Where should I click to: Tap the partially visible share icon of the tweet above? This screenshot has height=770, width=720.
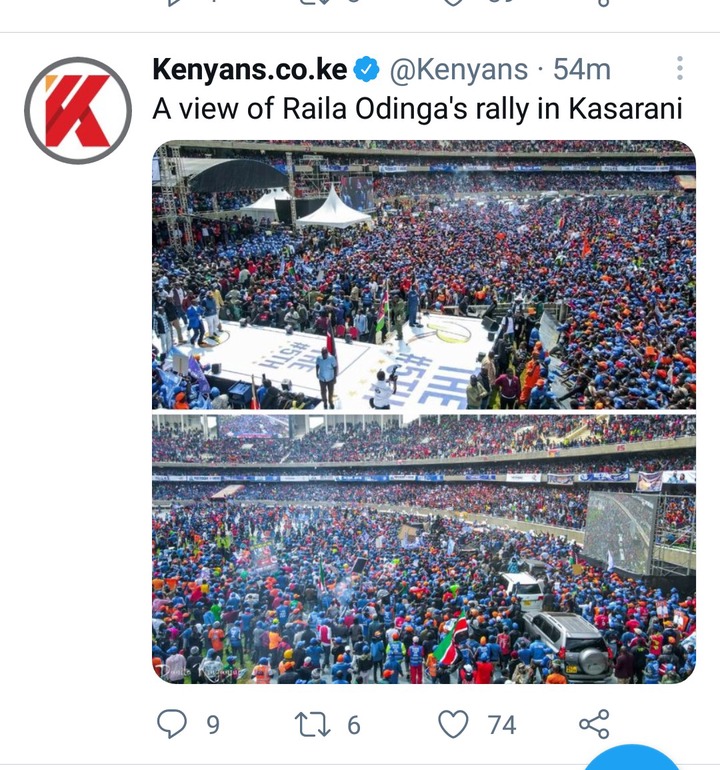point(604,3)
